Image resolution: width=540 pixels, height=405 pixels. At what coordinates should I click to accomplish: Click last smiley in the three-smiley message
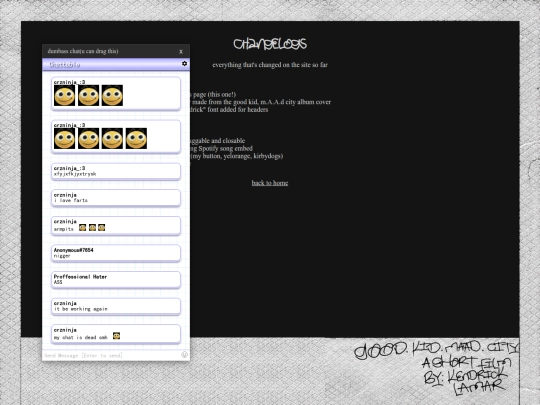coord(112,95)
